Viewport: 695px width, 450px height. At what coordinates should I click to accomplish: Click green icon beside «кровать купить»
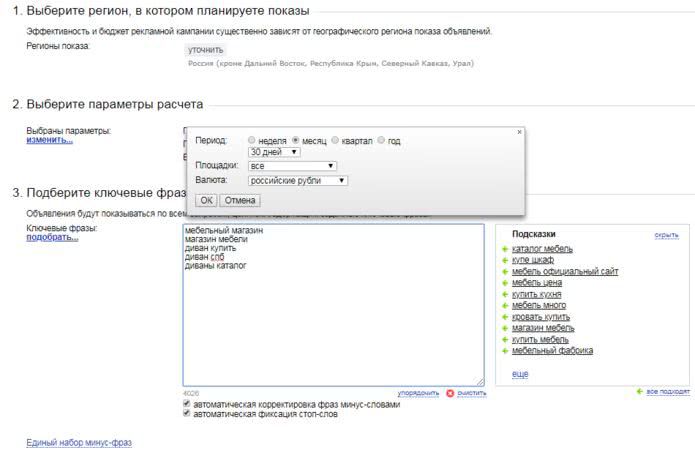(x=503, y=317)
